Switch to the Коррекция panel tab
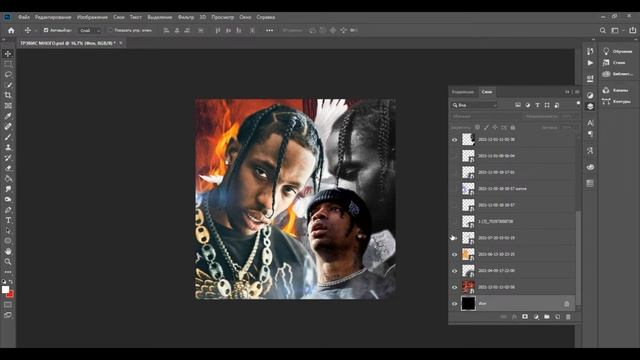 click(463, 92)
